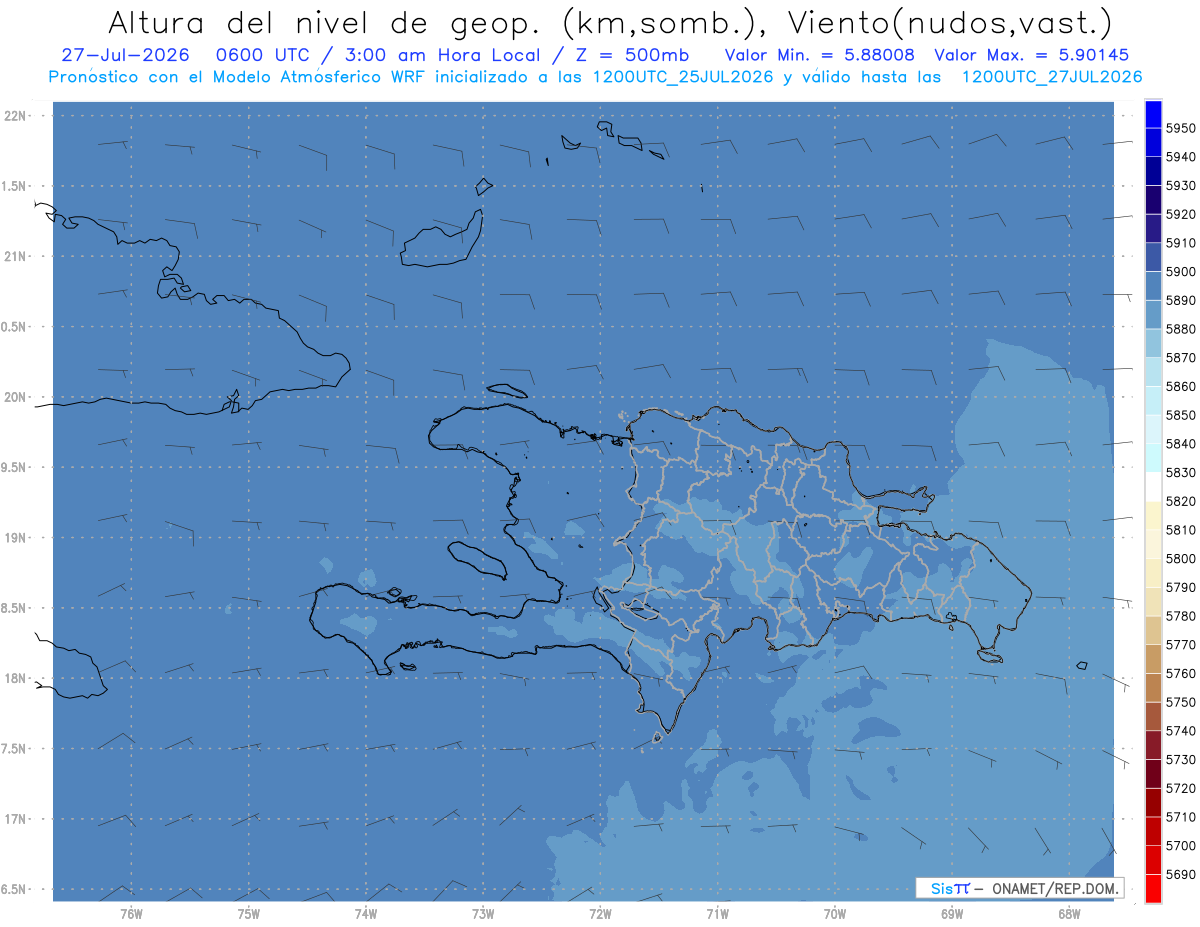Click the legend value 5950

click(1180, 128)
